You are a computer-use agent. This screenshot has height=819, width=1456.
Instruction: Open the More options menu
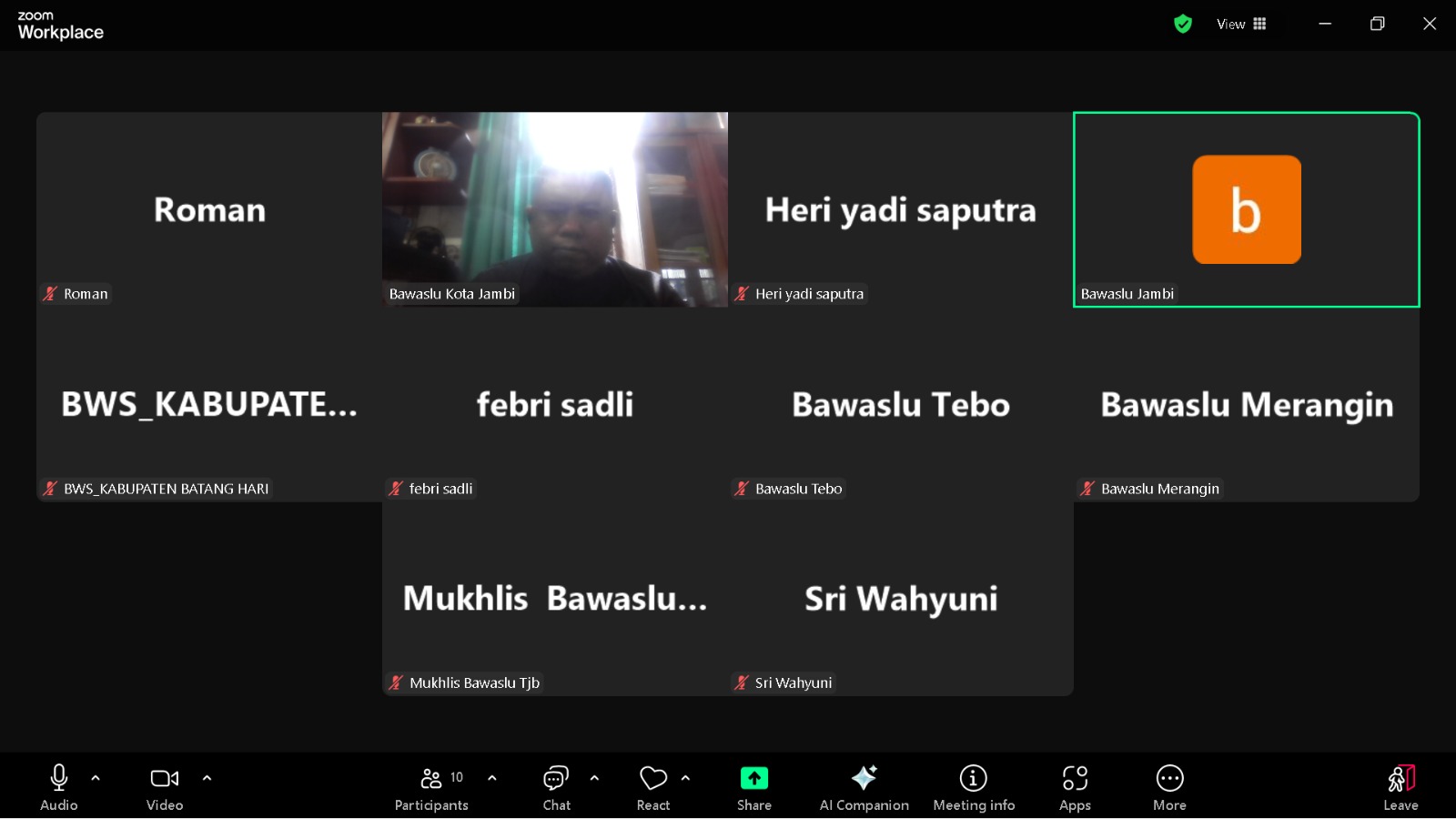tap(1169, 786)
